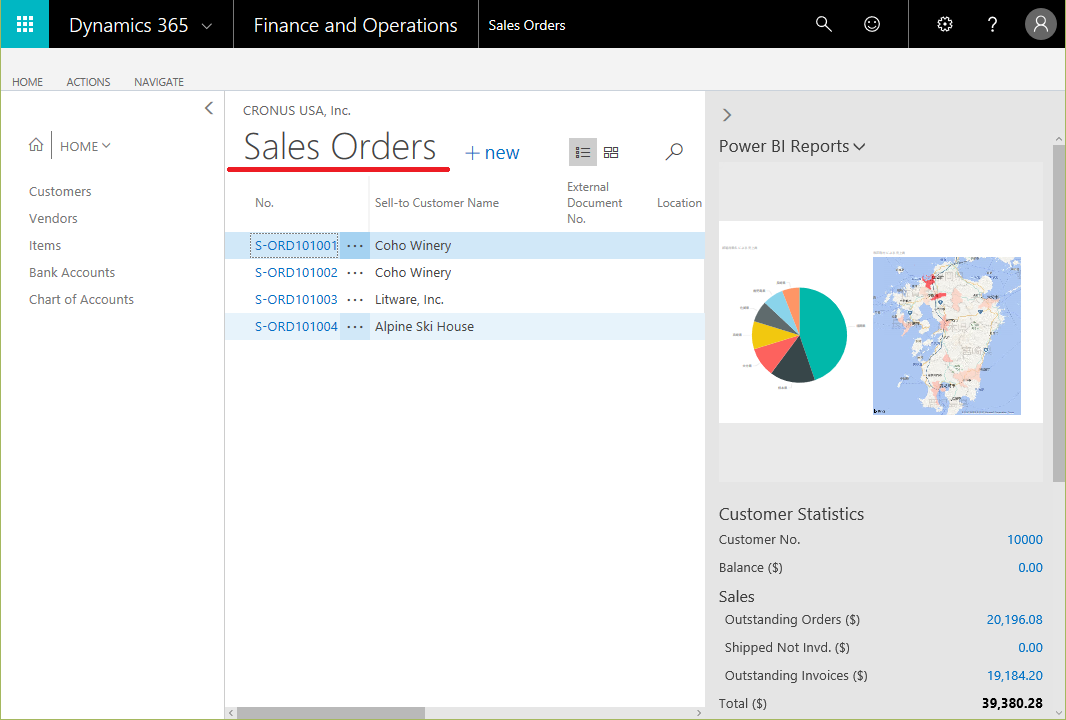Click the Finance and Operations title
This screenshot has width=1066, height=720.
click(x=356, y=25)
